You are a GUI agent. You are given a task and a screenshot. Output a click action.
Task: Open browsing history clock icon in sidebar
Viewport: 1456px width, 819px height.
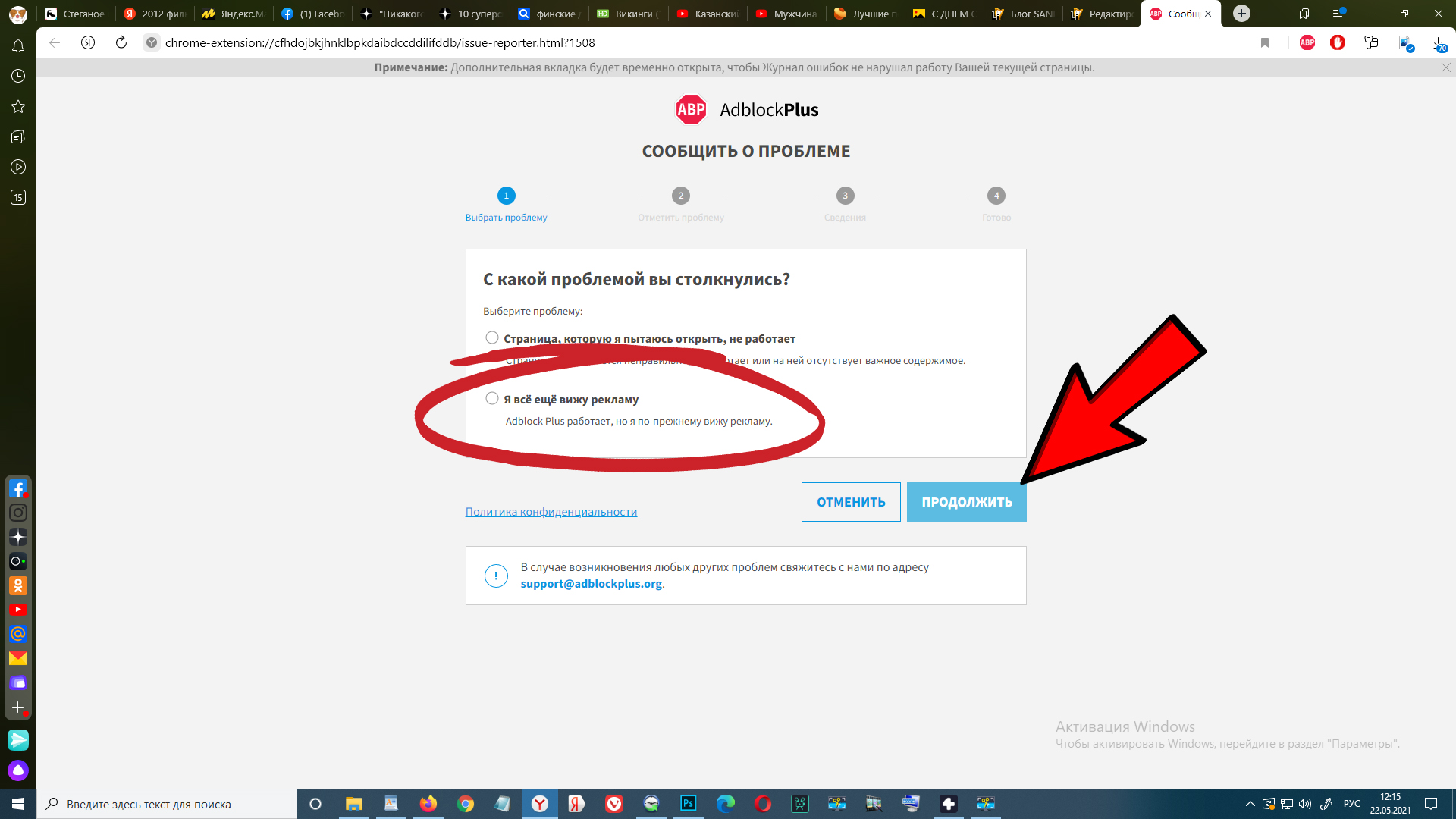tap(18, 77)
